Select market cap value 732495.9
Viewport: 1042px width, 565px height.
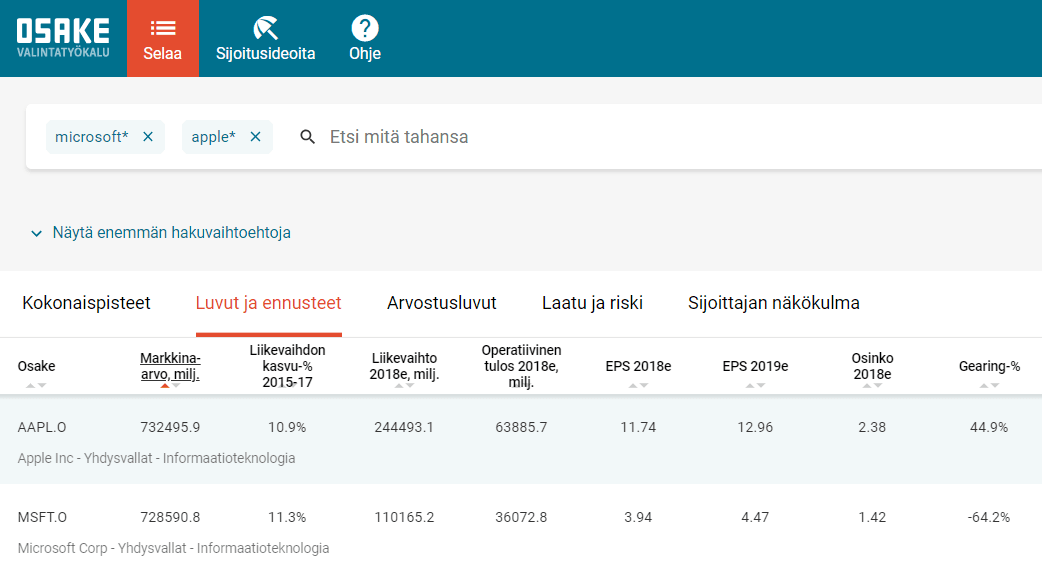point(170,427)
